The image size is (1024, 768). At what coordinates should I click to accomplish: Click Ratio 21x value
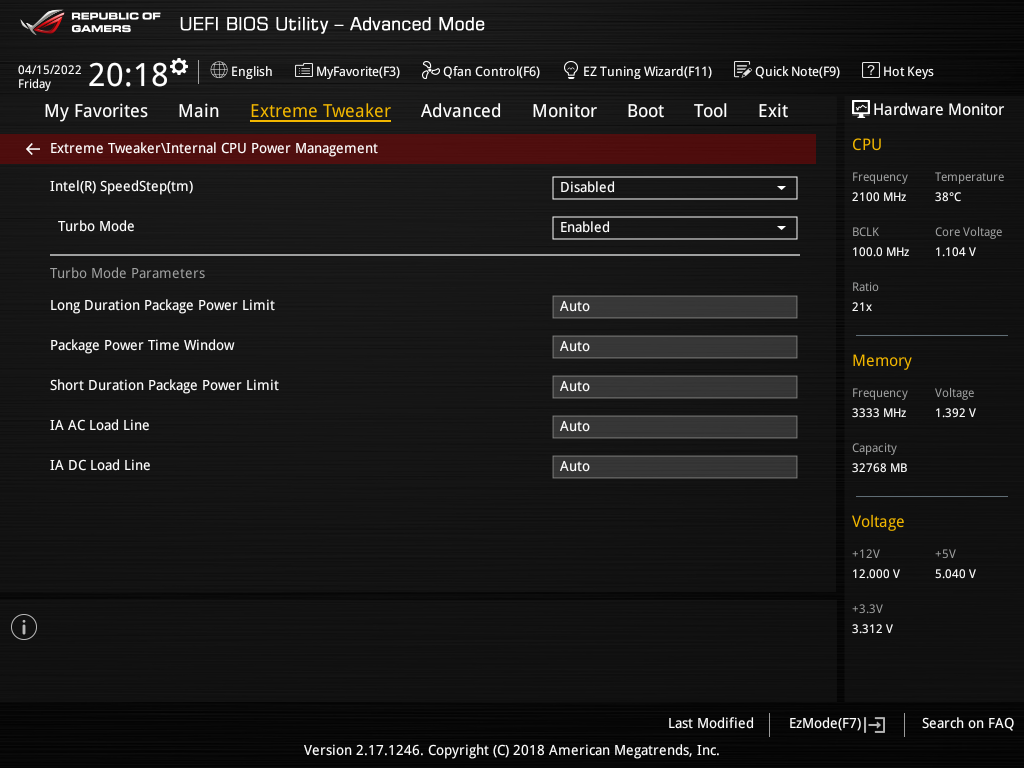coord(862,307)
